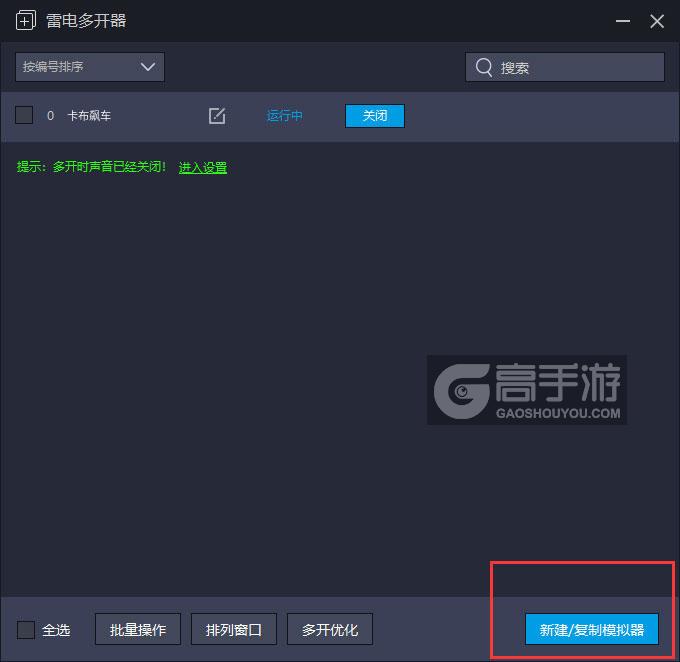Screen dimensions: 680x662
Task: Click 新建/复制模拟器 button
Action: point(592,629)
